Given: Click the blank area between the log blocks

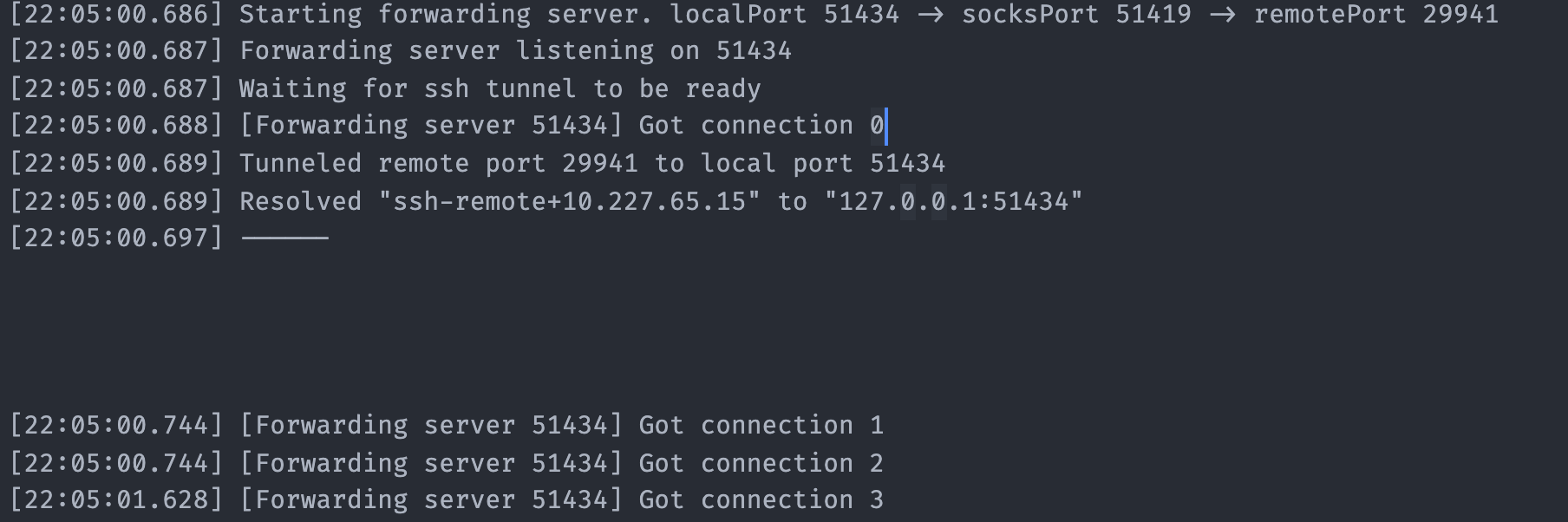Looking at the screenshot, I should point(781,330).
